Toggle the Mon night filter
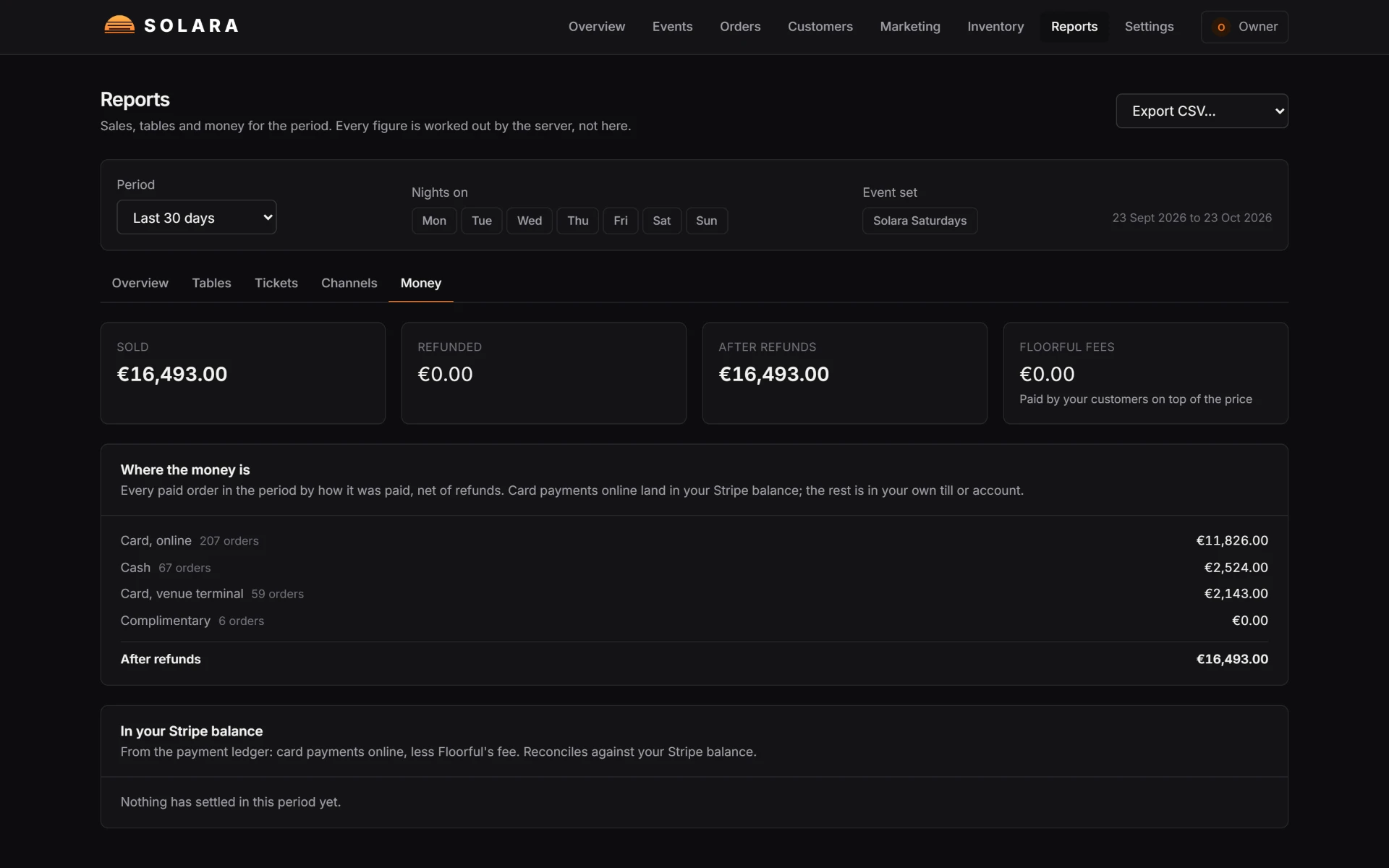The width and height of the screenshot is (1389, 868). click(x=434, y=221)
